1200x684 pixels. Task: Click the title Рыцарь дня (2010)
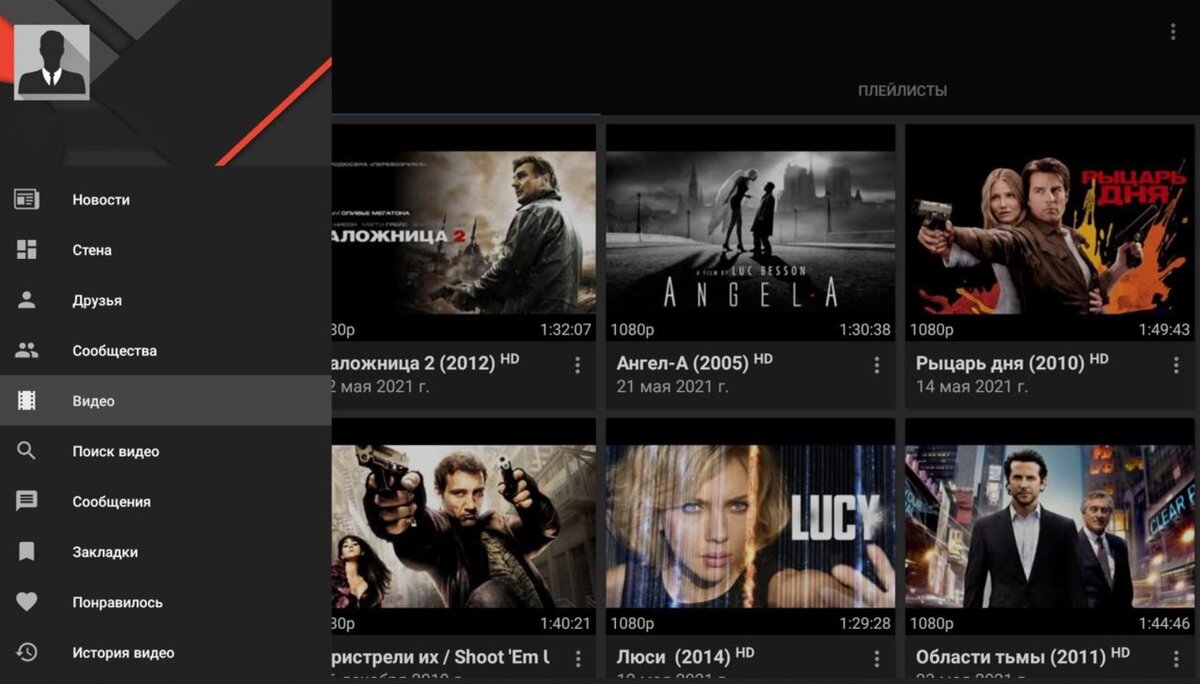(1000, 364)
